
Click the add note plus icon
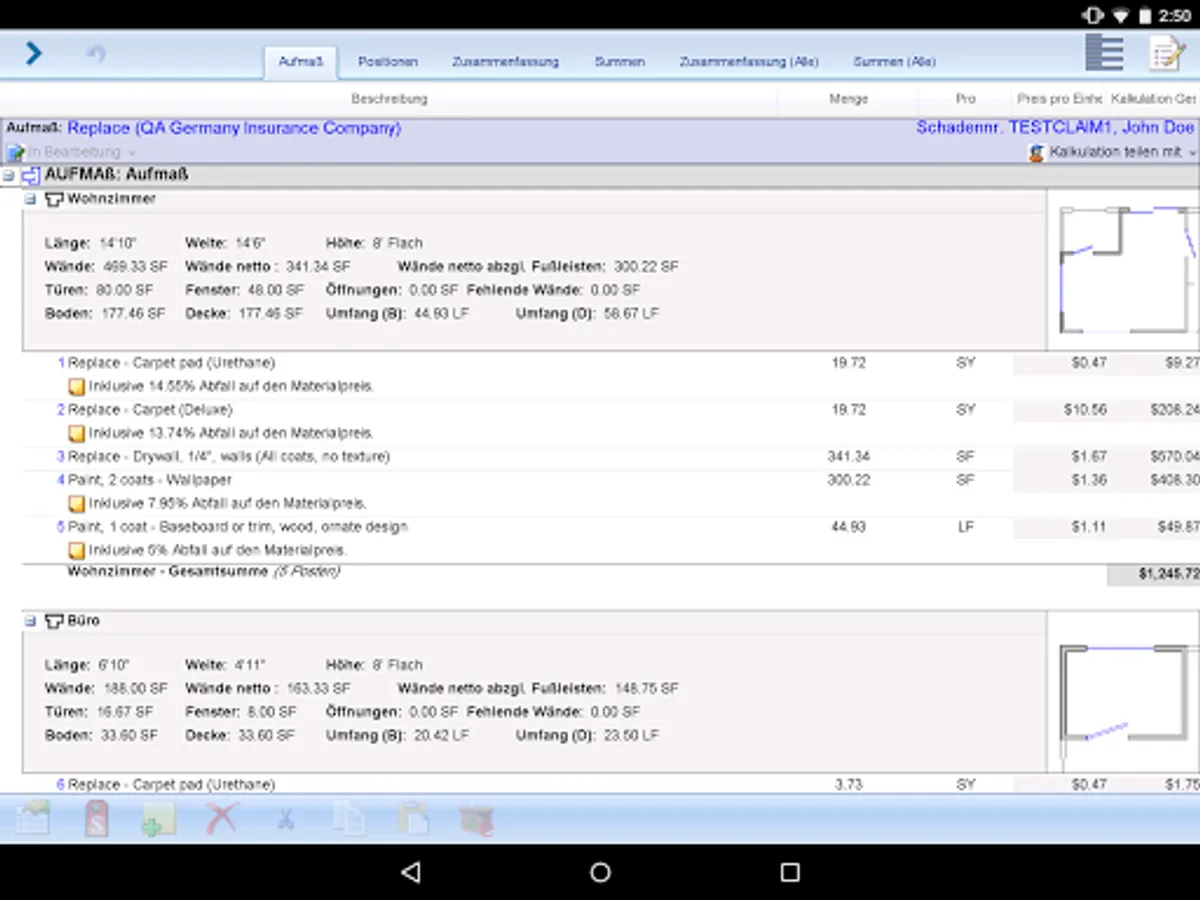(158, 819)
